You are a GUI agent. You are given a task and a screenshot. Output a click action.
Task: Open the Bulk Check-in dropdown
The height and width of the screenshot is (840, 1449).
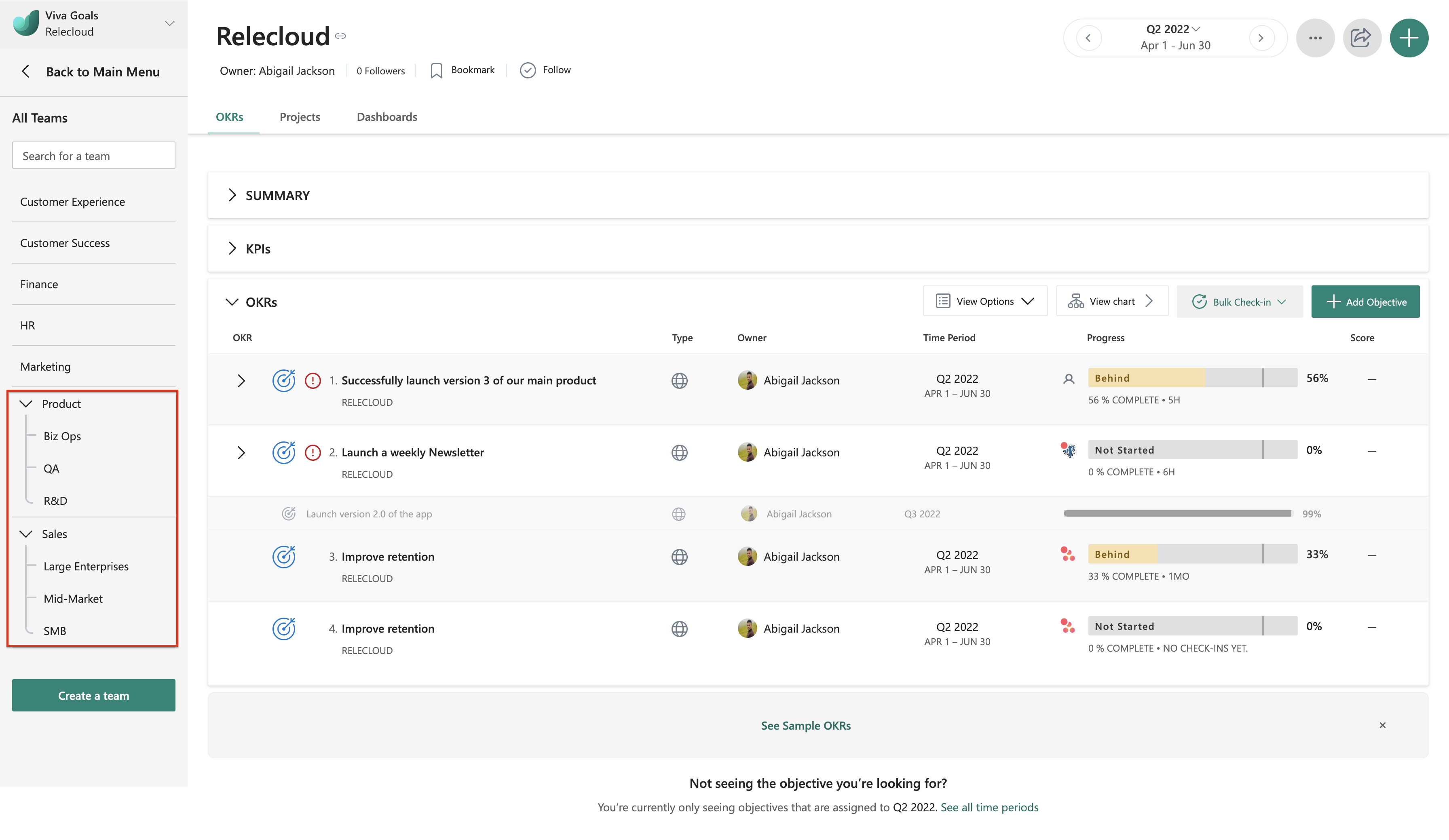click(1239, 301)
